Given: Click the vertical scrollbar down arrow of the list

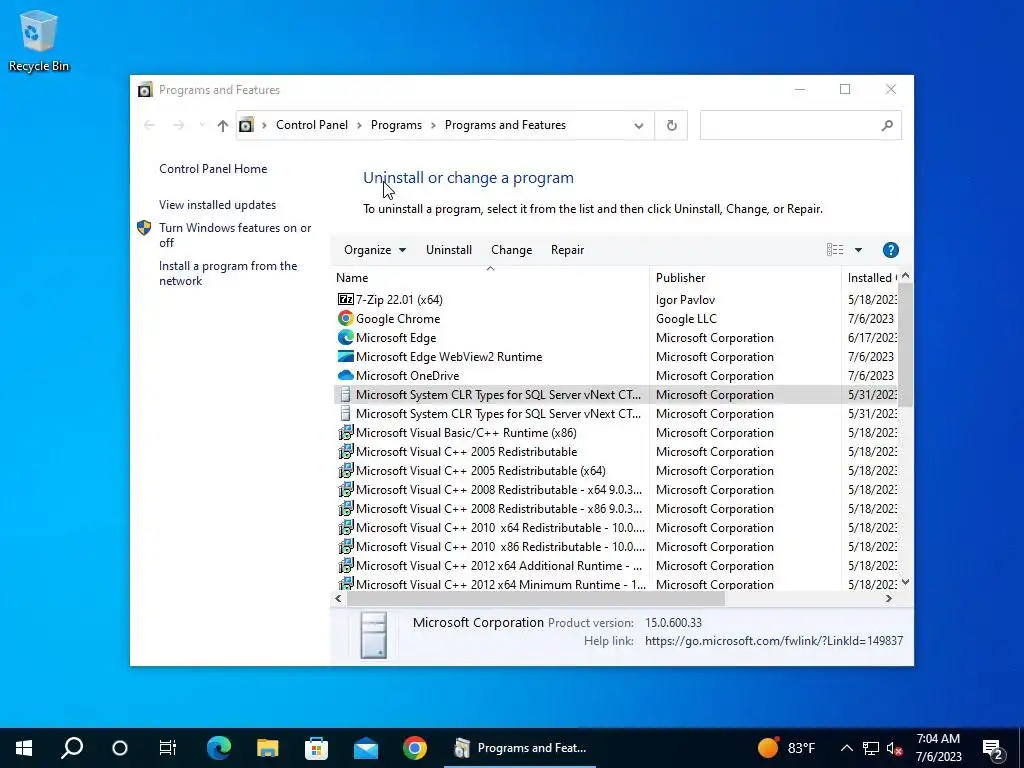Looking at the screenshot, I should point(905,582).
